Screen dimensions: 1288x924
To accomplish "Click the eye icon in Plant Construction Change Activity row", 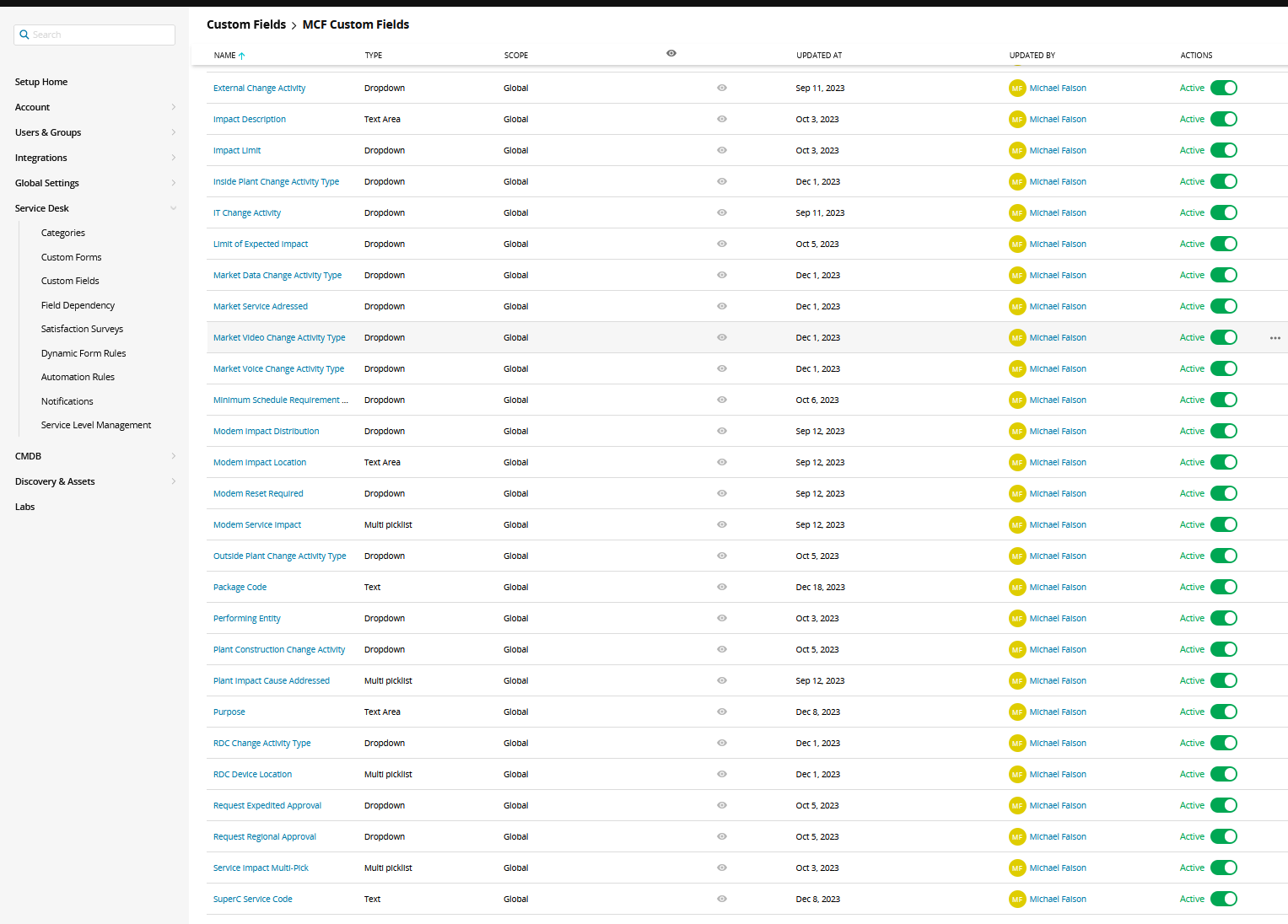I will tap(722, 649).
